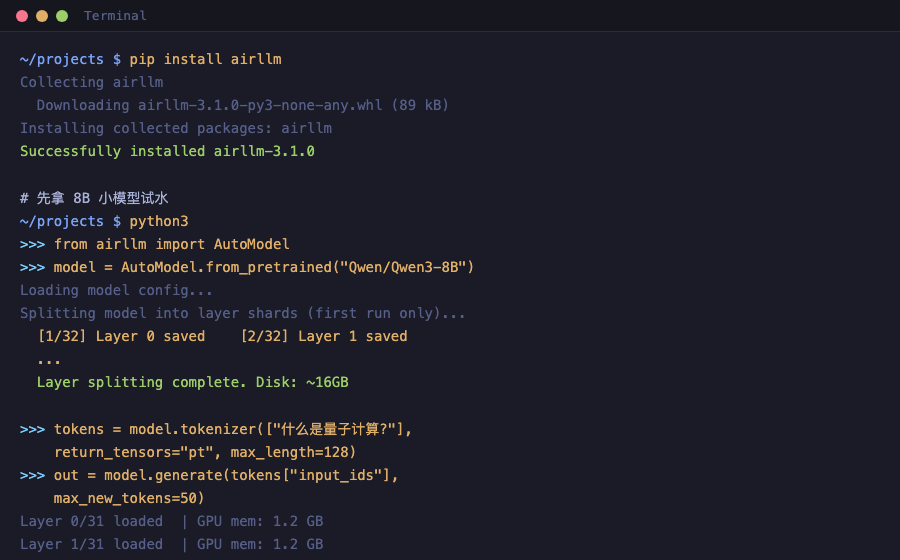Click the python3 command line

(104, 221)
